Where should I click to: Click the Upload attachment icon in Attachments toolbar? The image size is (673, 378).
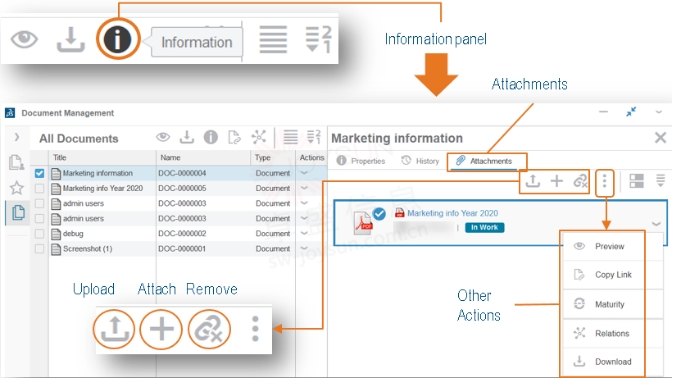point(533,181)
